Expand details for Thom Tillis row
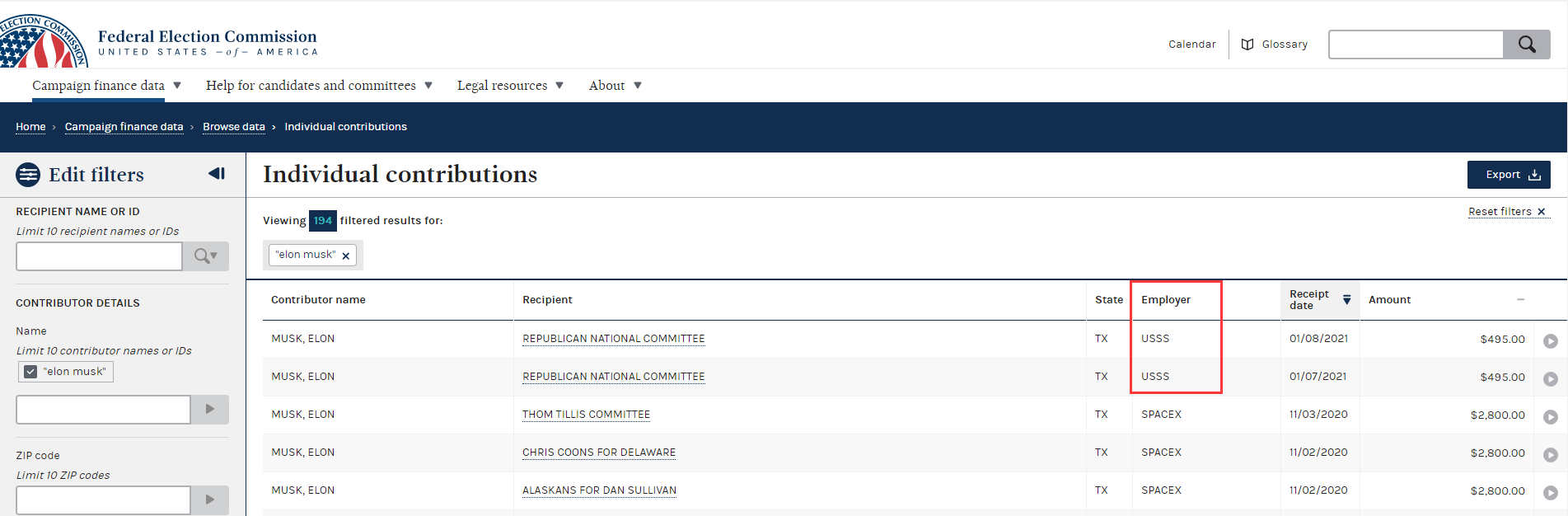The image size is (1568, 516). pos(1550,417)
